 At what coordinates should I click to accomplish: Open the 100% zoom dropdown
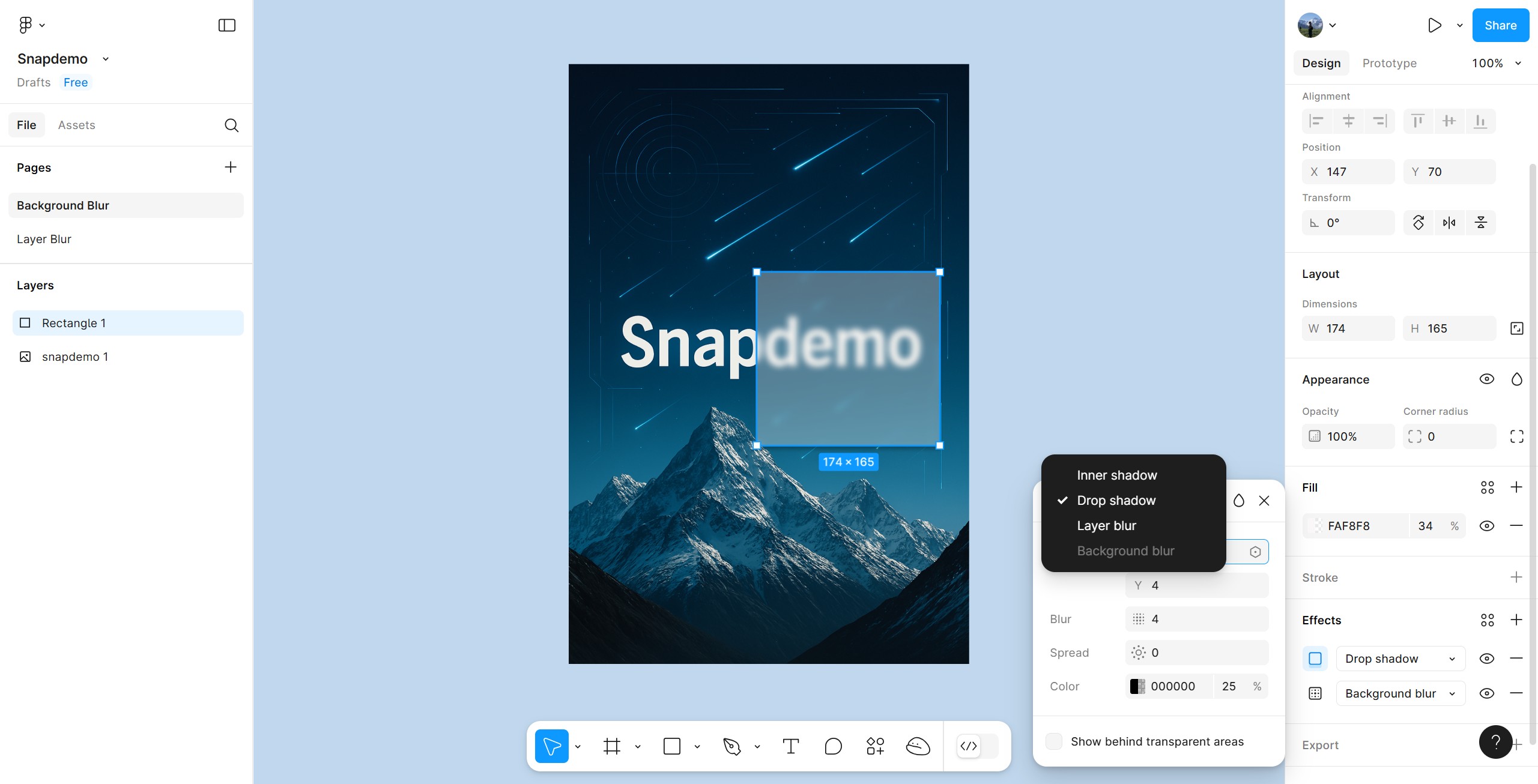click(1496, 63)
